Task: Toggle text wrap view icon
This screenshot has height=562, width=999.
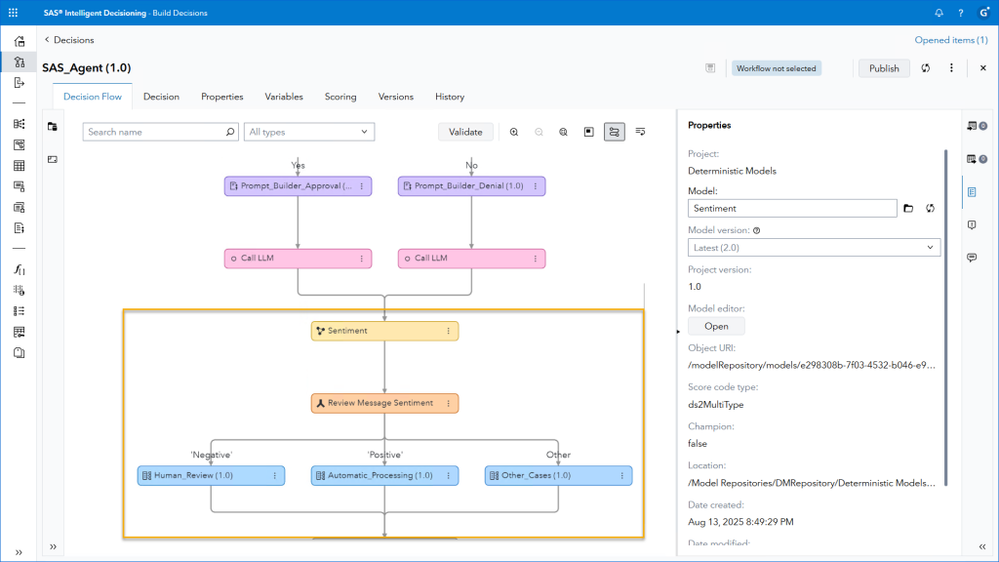Action: (640, 132)
